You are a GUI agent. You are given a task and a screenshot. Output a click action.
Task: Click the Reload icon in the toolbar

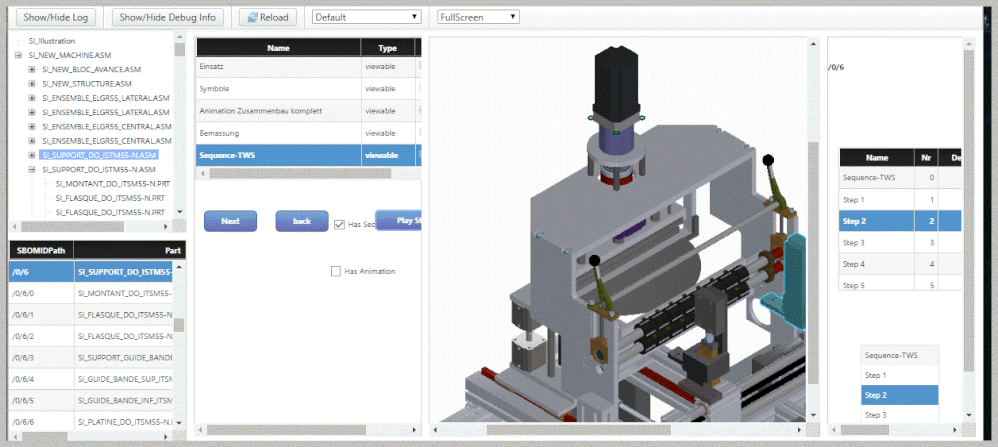253,18
